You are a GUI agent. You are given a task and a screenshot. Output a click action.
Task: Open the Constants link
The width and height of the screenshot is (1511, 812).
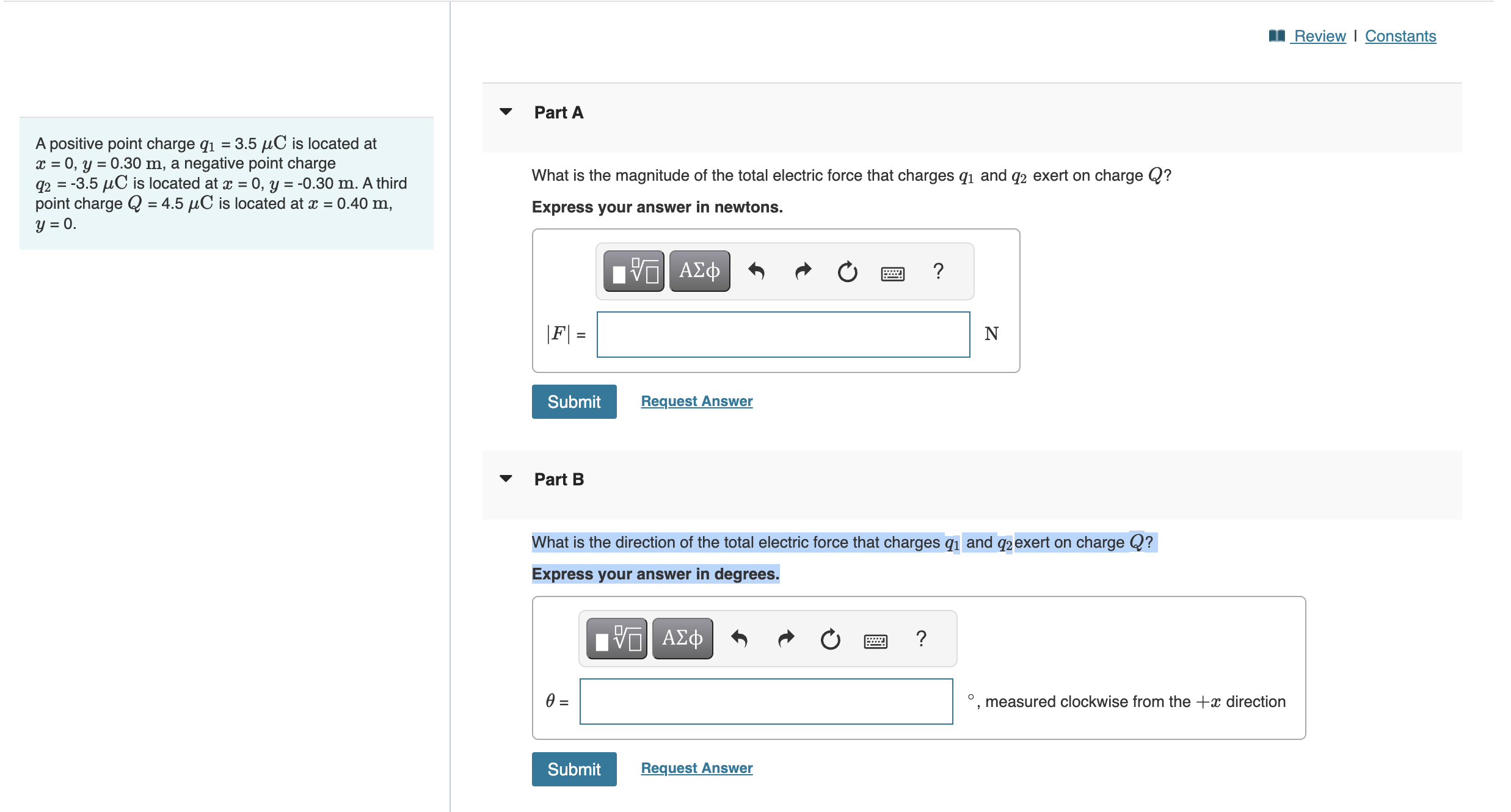[x=1400, y=36]
